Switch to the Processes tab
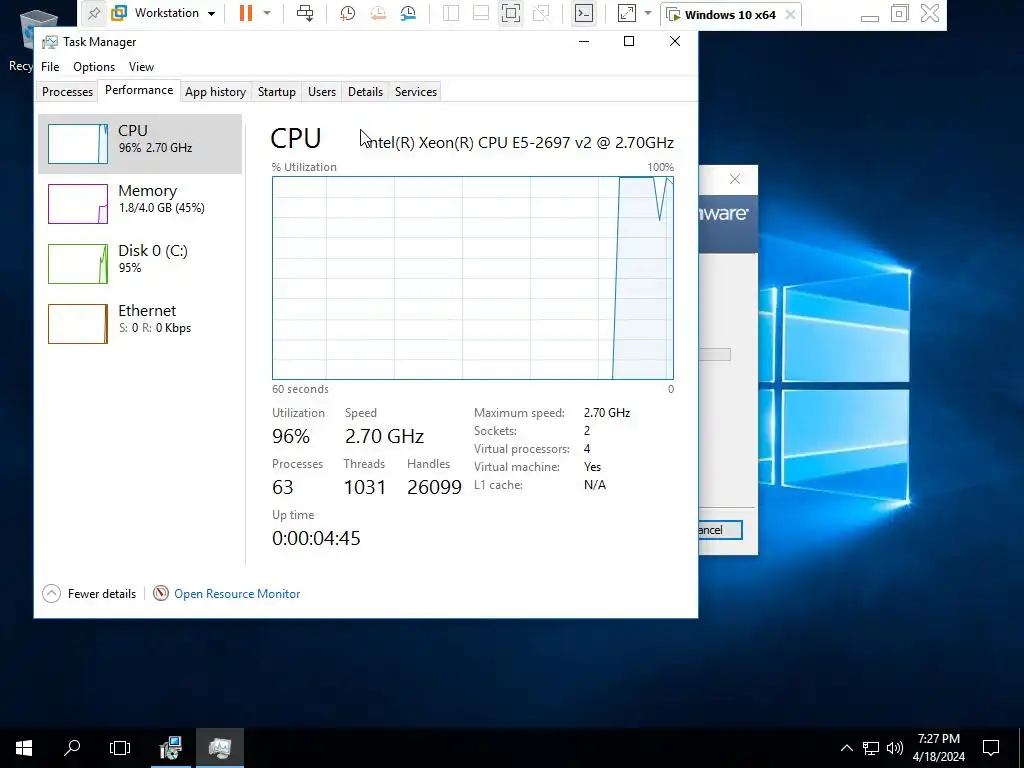This screenshot has width=1024, height=768. [x=67, y=92]
